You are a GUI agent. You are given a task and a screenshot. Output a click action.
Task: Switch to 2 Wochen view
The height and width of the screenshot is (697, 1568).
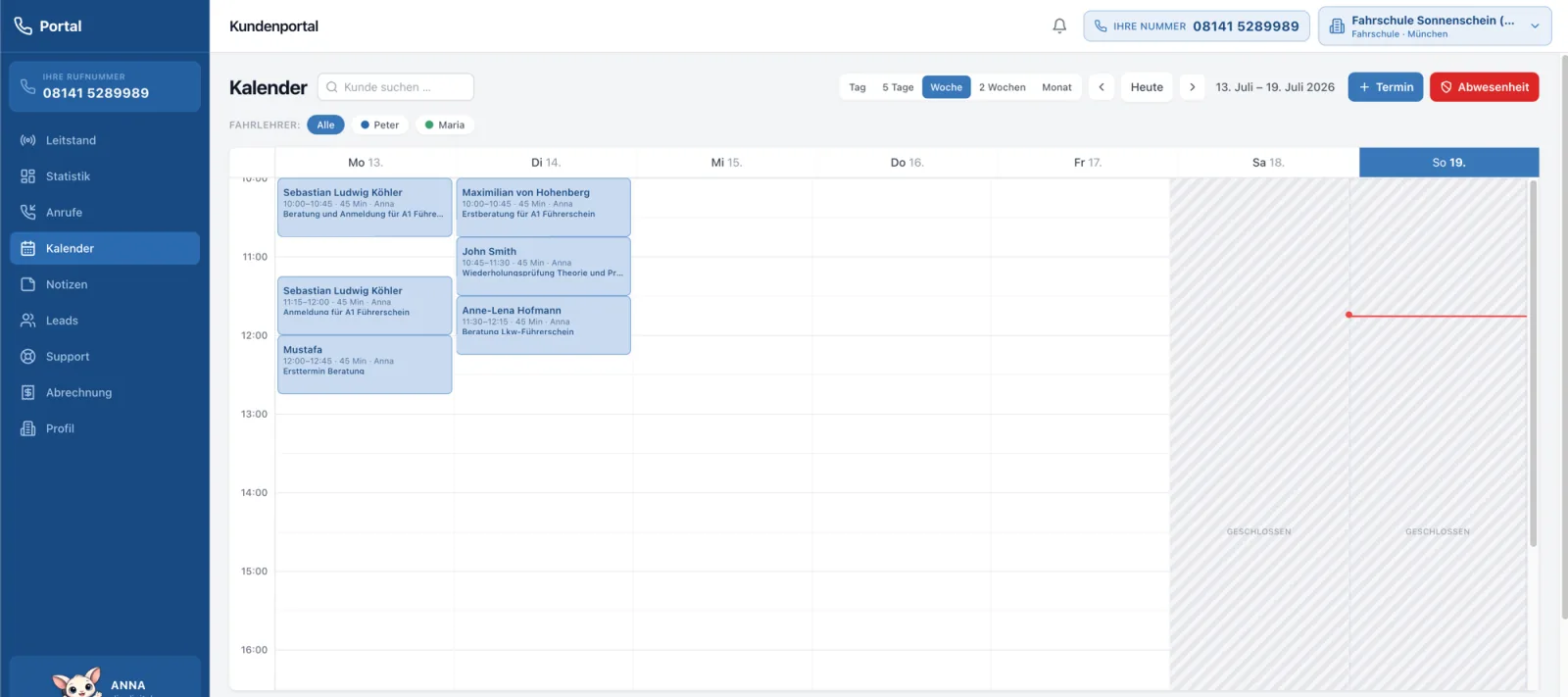[x=1003, y=87]
